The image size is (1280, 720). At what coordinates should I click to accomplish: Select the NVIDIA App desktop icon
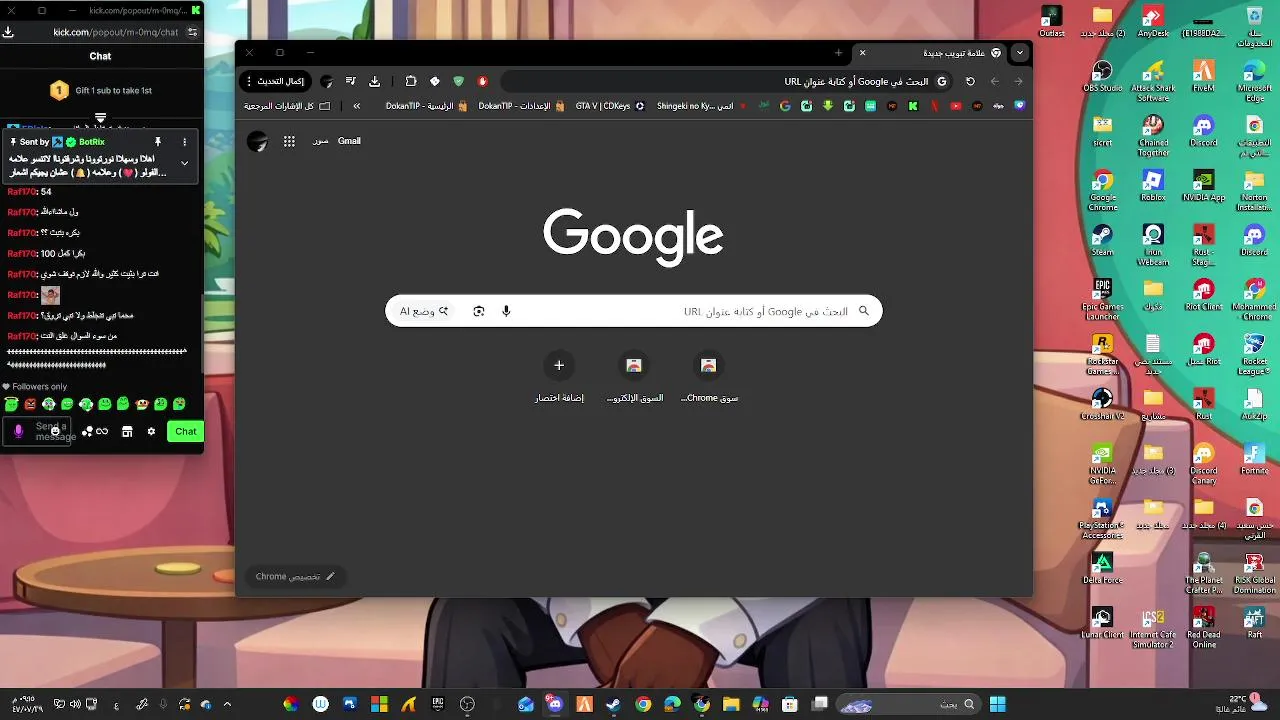[1204, 186]
